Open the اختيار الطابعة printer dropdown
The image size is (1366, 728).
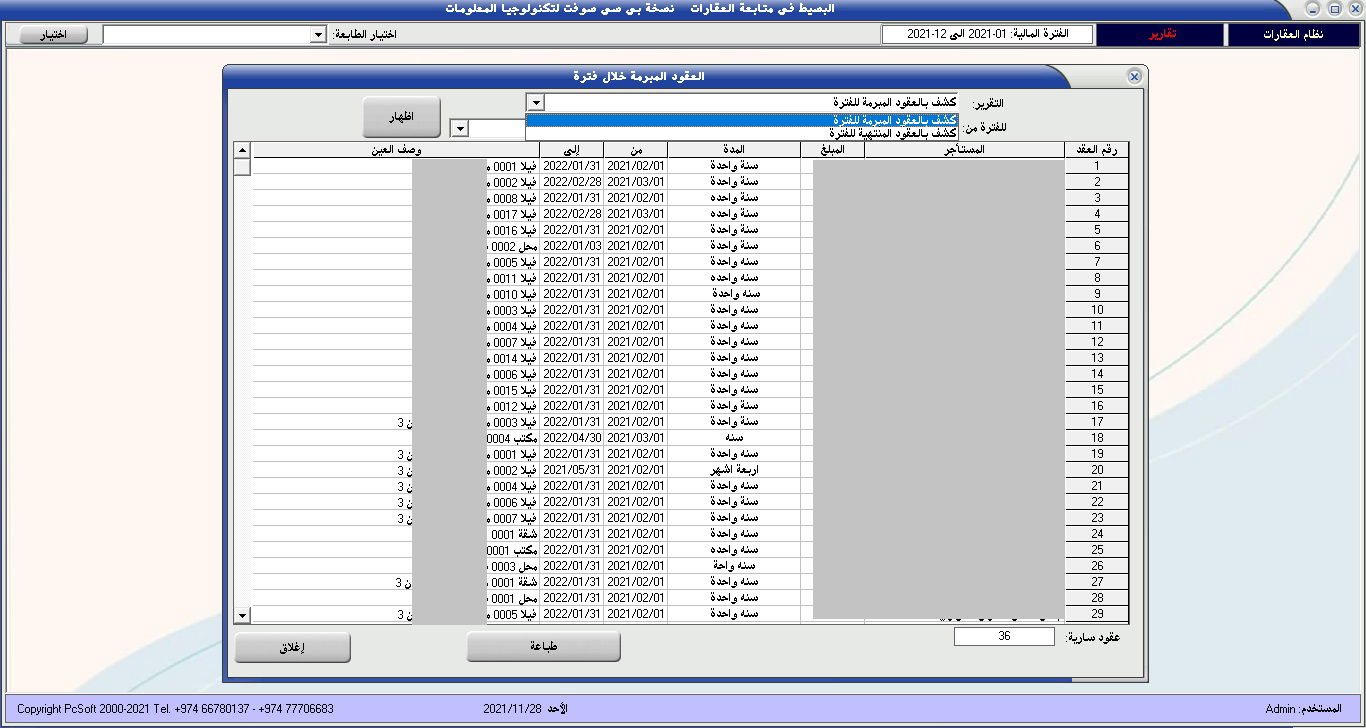pos(318,35)
